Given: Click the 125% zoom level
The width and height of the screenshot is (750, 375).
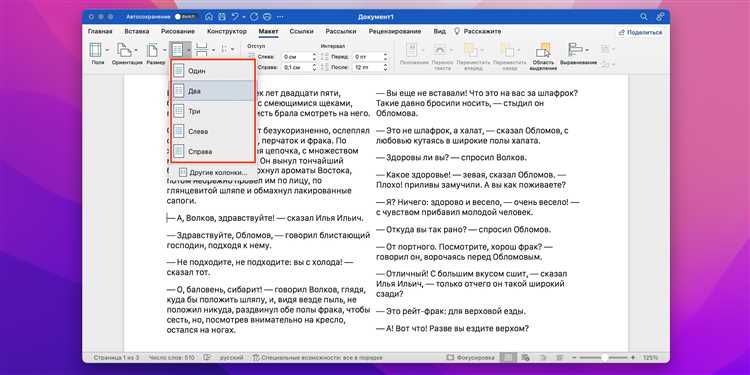Looking at the screenshot, I should [650, 357].
